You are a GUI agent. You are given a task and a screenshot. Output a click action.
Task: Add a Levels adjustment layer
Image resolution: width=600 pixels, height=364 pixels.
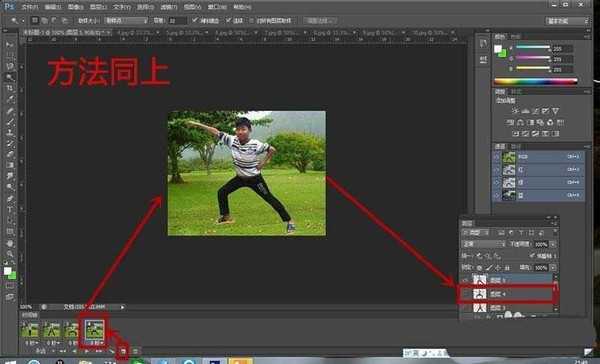coord(526,111)
